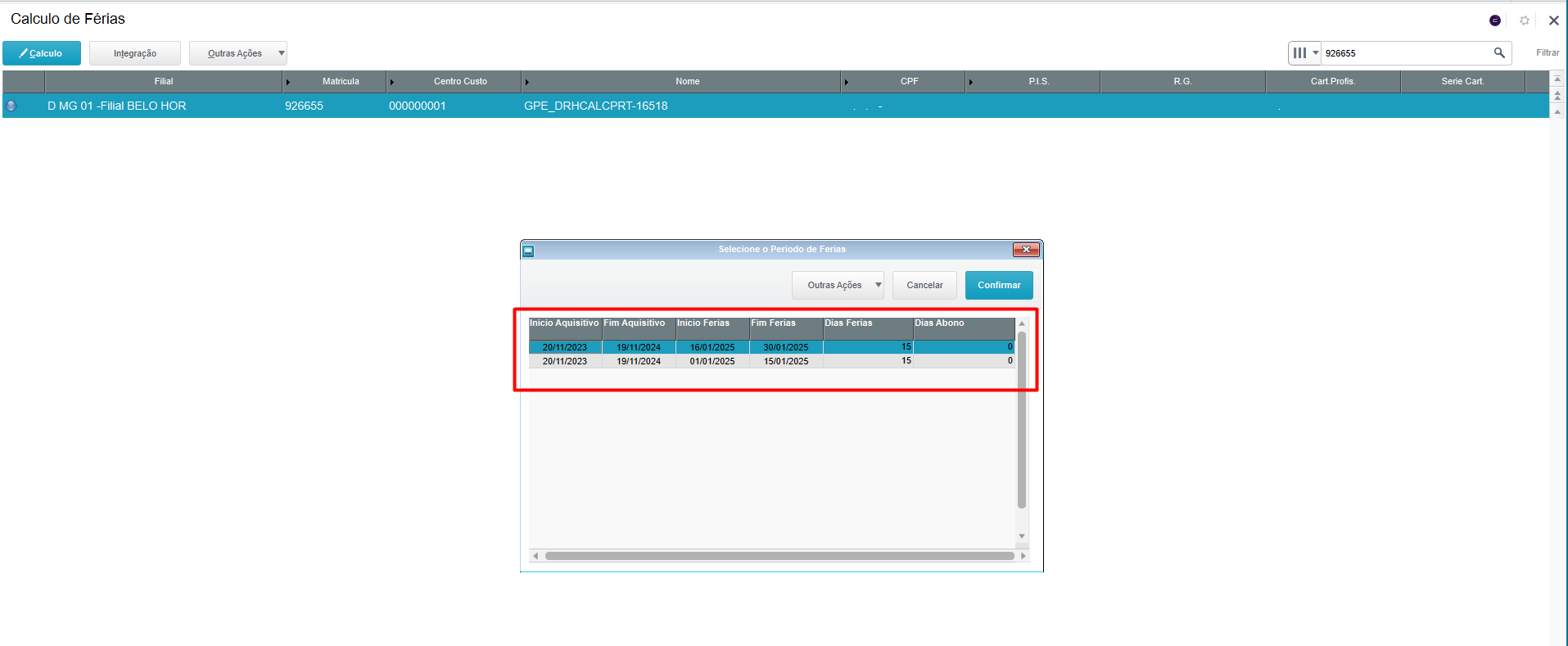Sort by the Filial column header
The image size is (1568, 646).
click(164, 81)
